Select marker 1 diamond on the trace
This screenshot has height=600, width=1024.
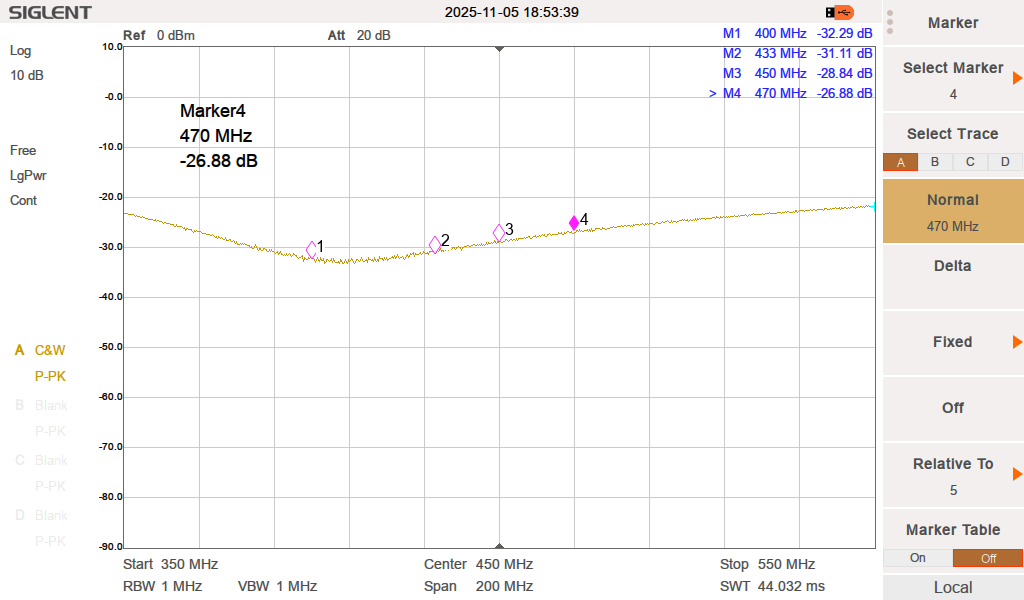point(312,250)
